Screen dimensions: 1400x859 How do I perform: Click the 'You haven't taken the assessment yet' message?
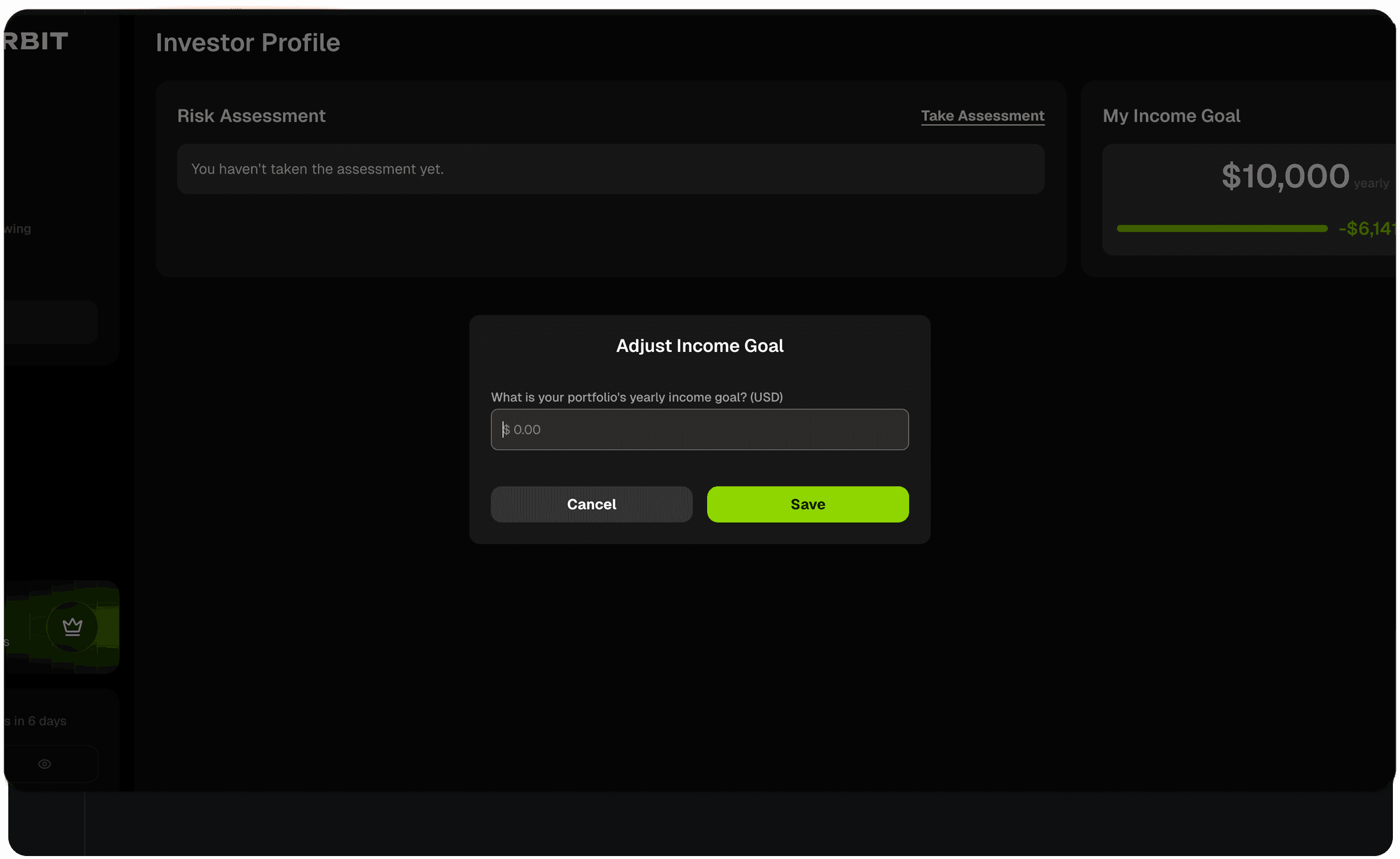[x=317, y=169]
